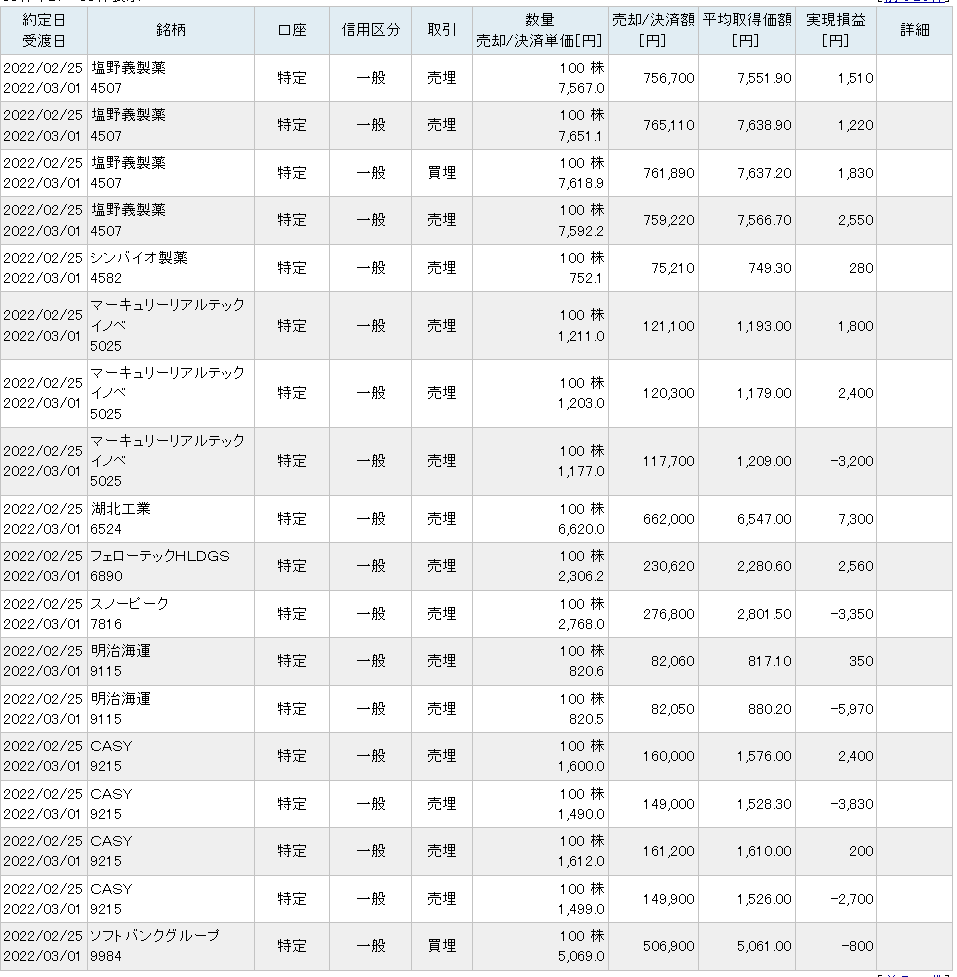Select the 230,620 settlement amount cell

click(653, 566)
